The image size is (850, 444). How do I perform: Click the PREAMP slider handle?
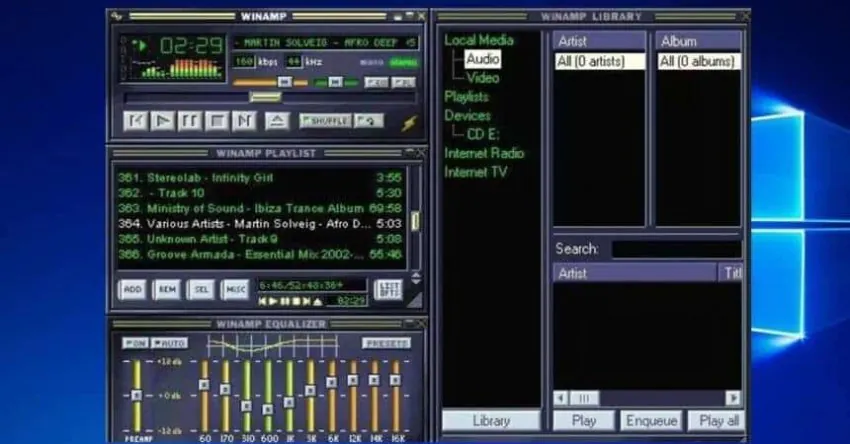tap(137, 395)
